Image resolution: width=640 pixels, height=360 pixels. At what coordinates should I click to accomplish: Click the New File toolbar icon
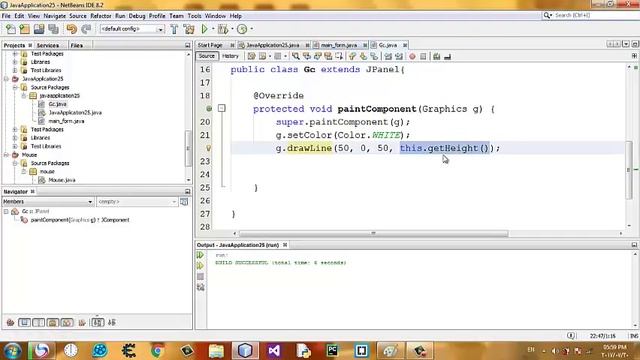[11, 29]
